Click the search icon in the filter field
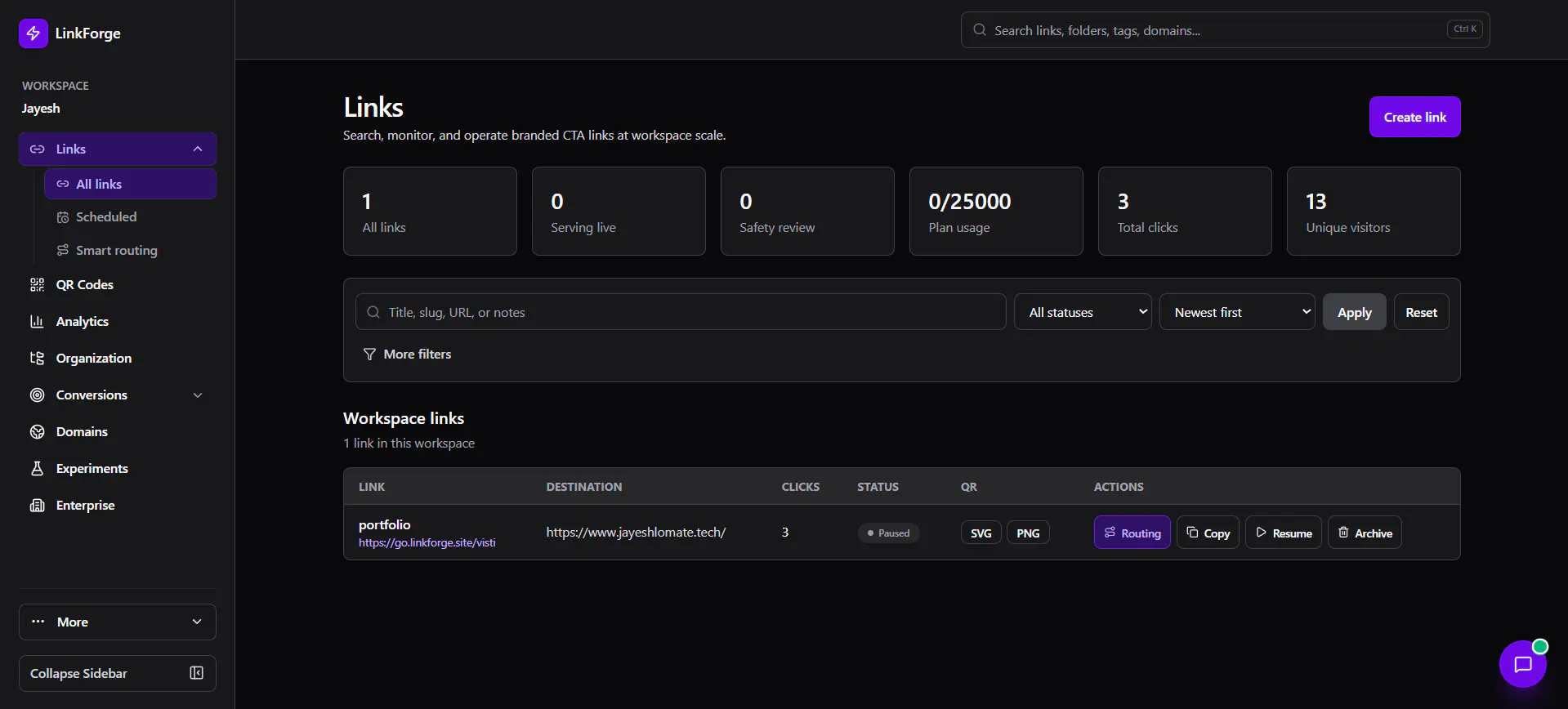1568x709 pixels. [373, 312]
